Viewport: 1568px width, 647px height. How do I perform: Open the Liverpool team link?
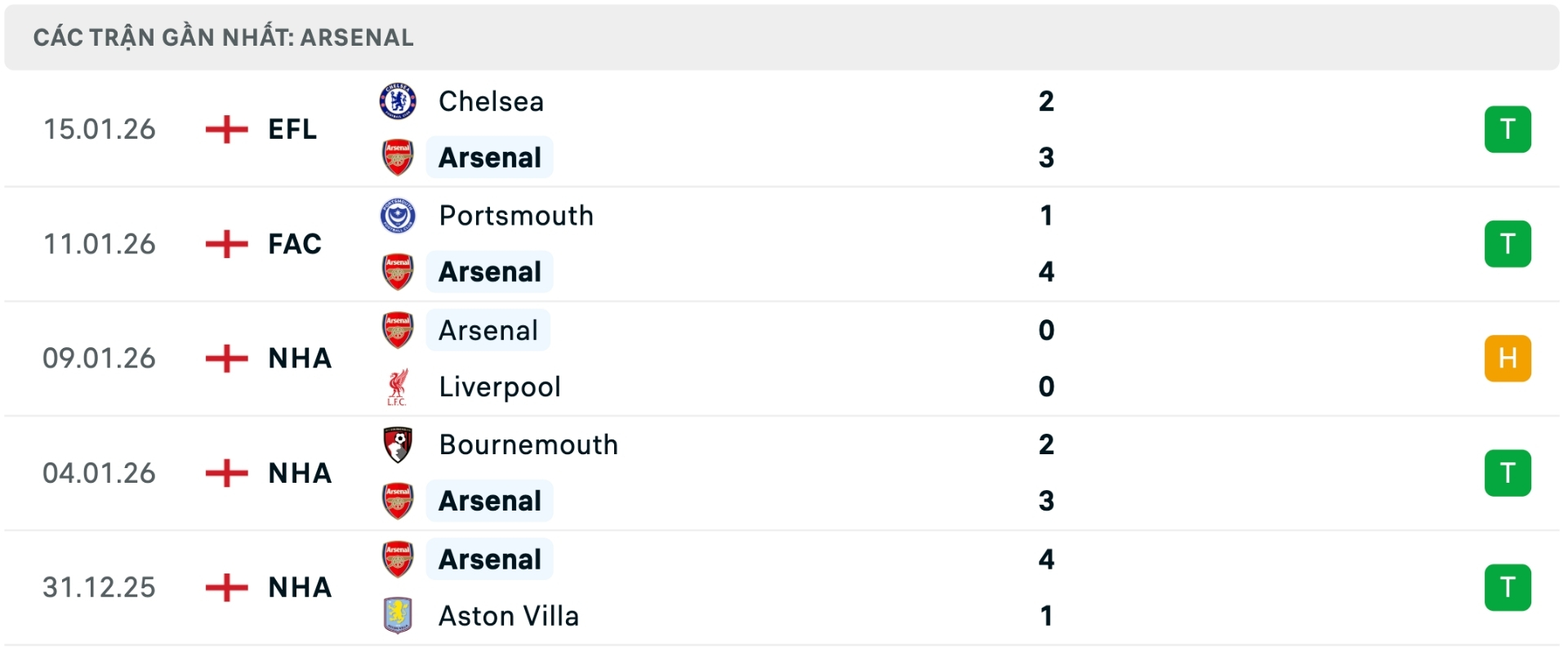pyautogui.click(x=500, y=387)
